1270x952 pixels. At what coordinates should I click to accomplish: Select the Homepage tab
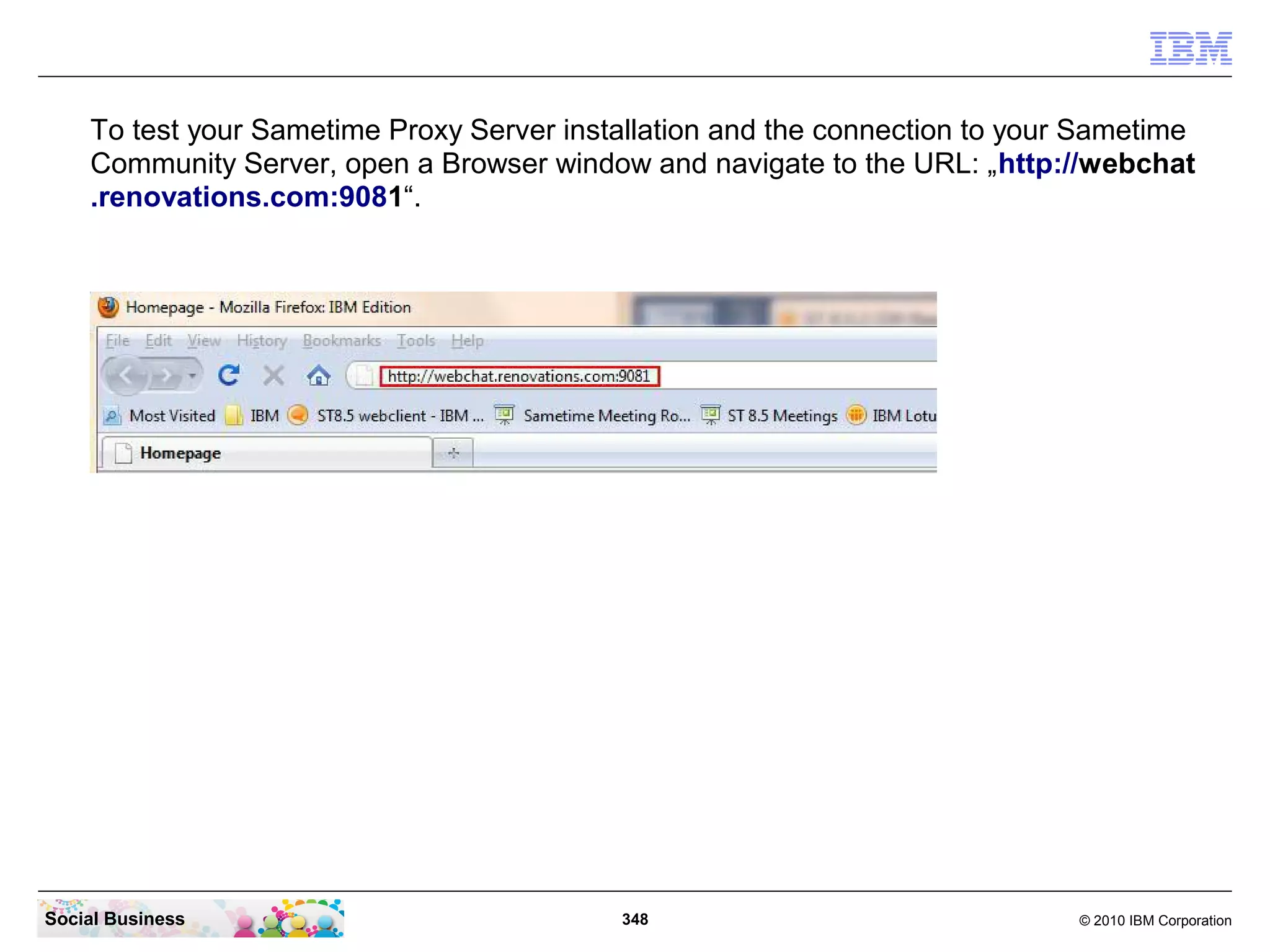tap(267, 453)
